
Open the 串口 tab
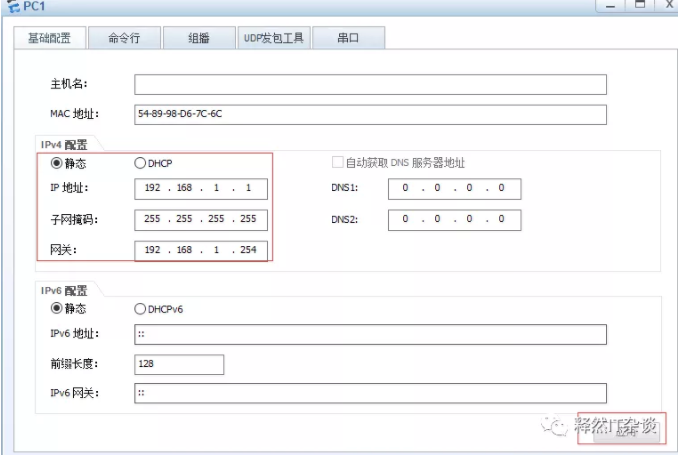[348, 38]
